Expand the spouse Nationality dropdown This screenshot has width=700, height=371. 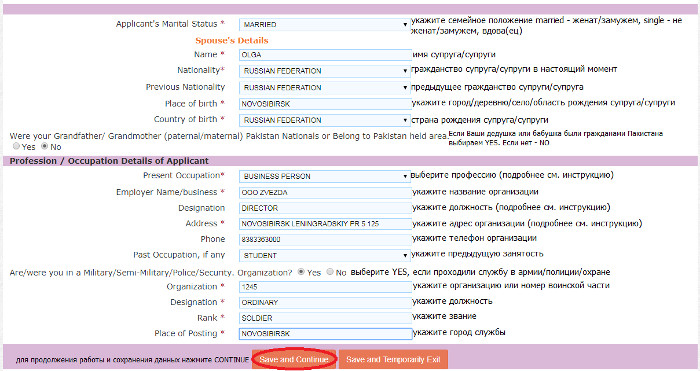coord(325,71)
